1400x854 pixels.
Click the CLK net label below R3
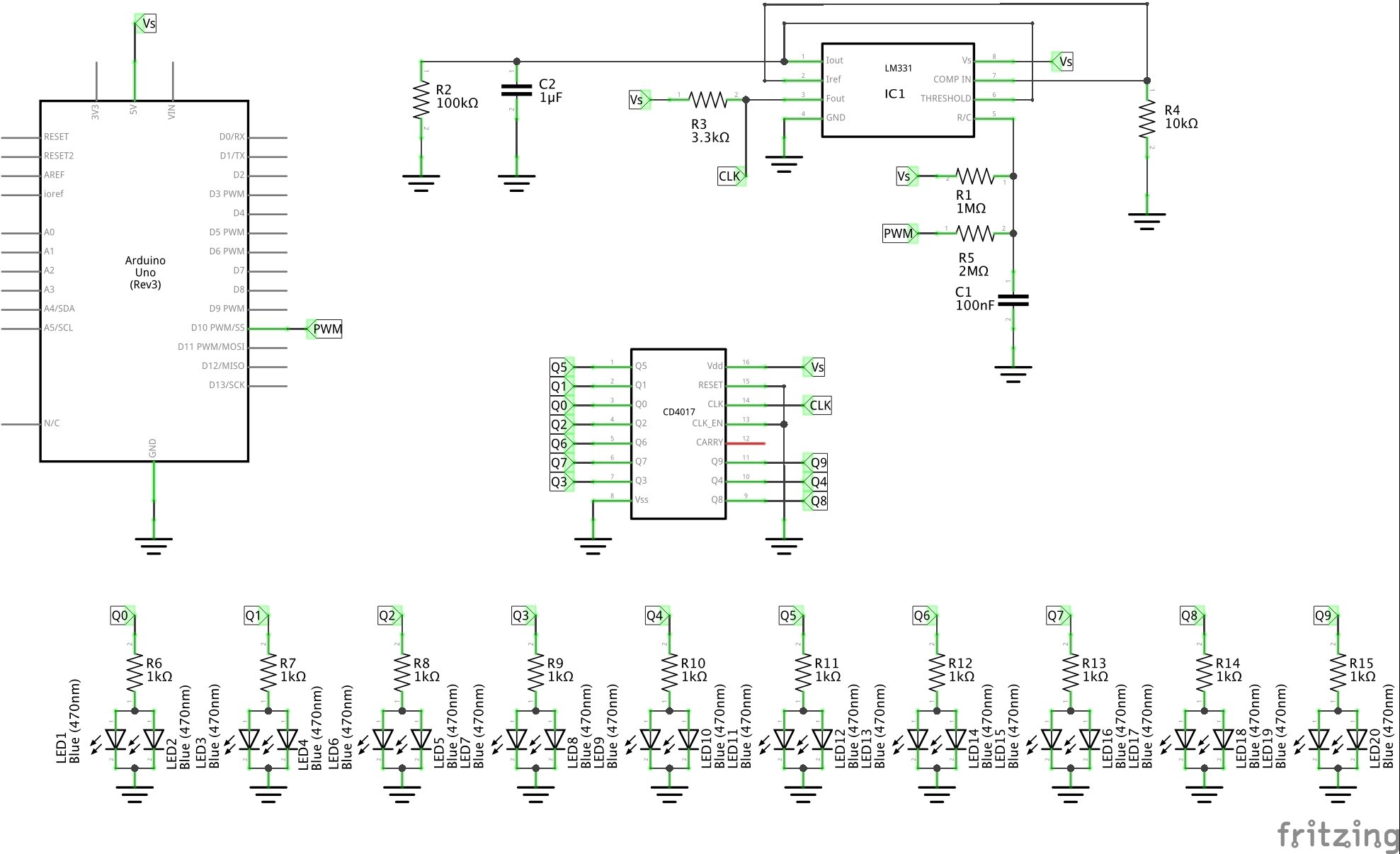[x=732, y=176]
